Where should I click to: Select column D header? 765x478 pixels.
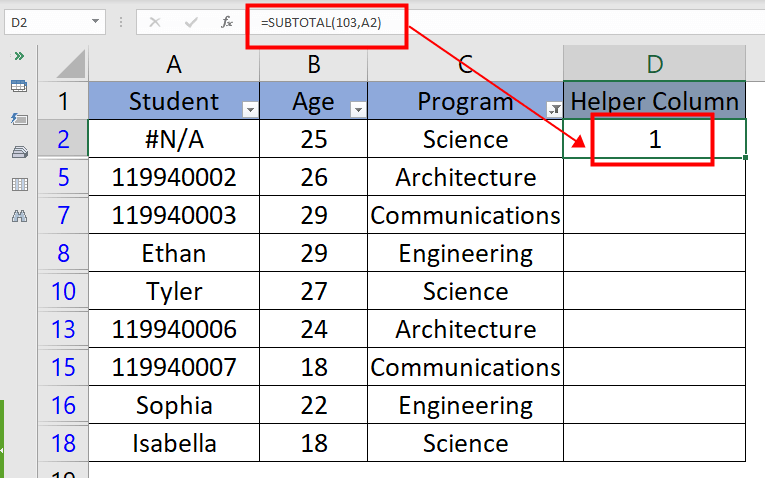coord(654,65)
